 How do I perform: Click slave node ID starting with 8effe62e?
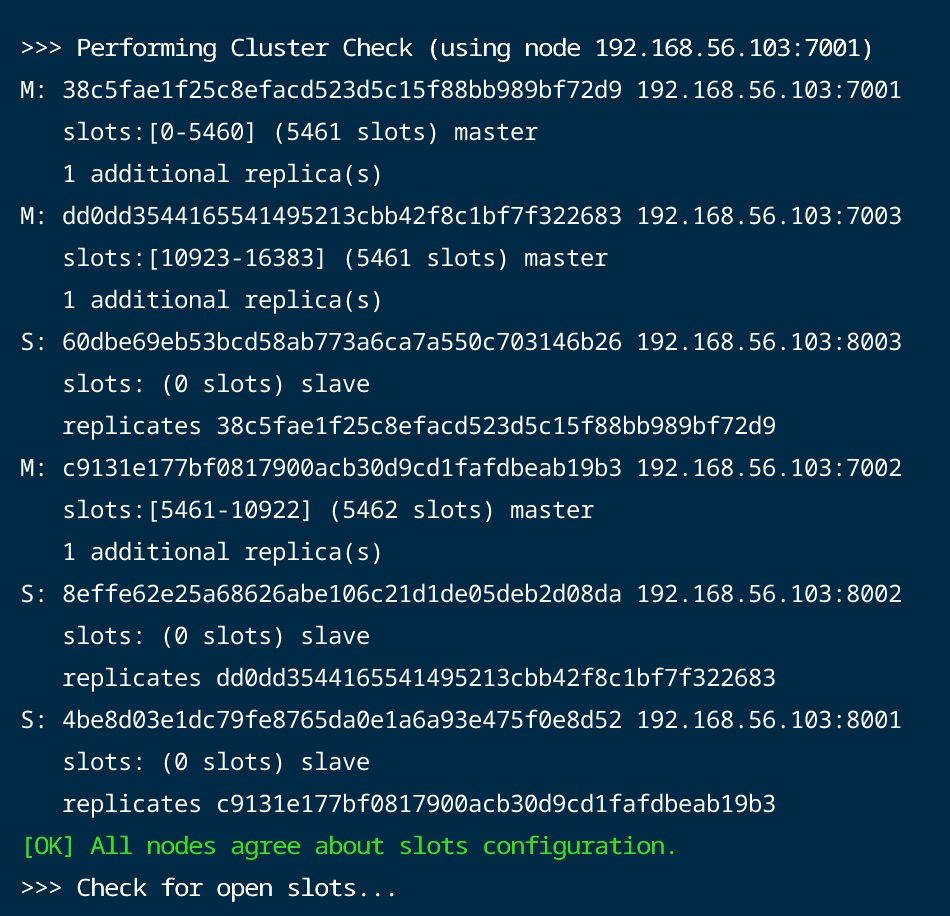(x=341, y=594)
